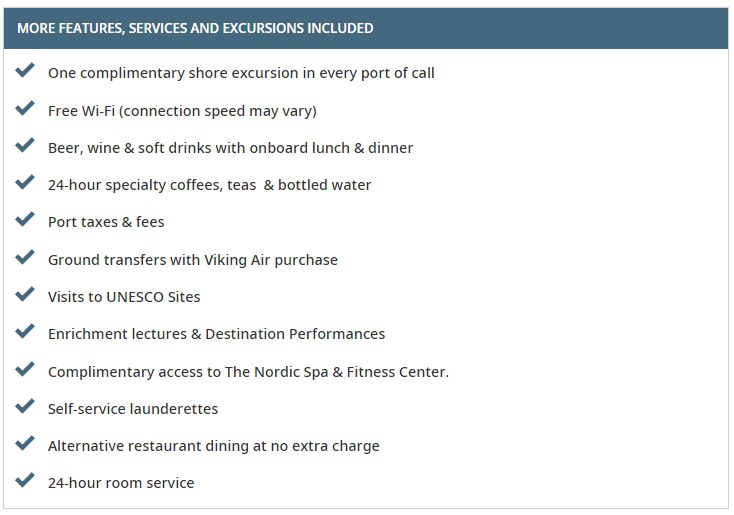The height and width of the screenshot is (515, 734).
Task: Click checkmark next to 24-hour room service
Action: click(25, 480)
